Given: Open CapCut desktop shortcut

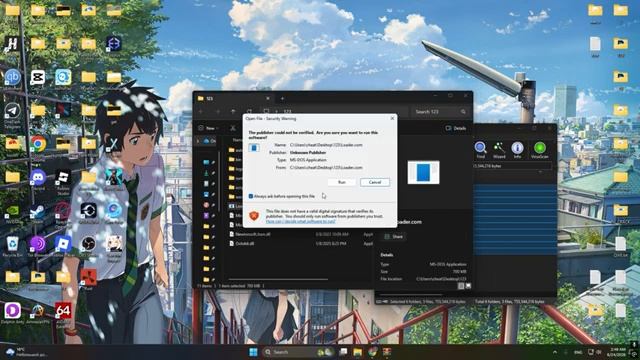Looking at the screenshot, I should click(38, 78).
